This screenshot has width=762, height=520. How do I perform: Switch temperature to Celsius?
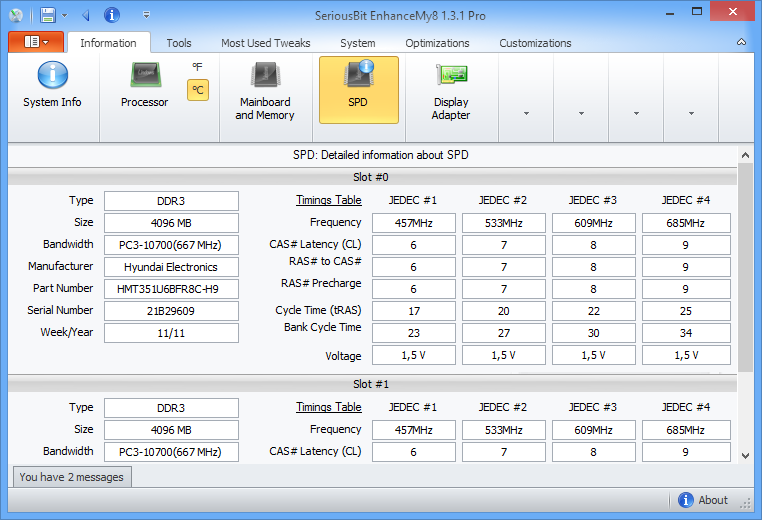198,90
